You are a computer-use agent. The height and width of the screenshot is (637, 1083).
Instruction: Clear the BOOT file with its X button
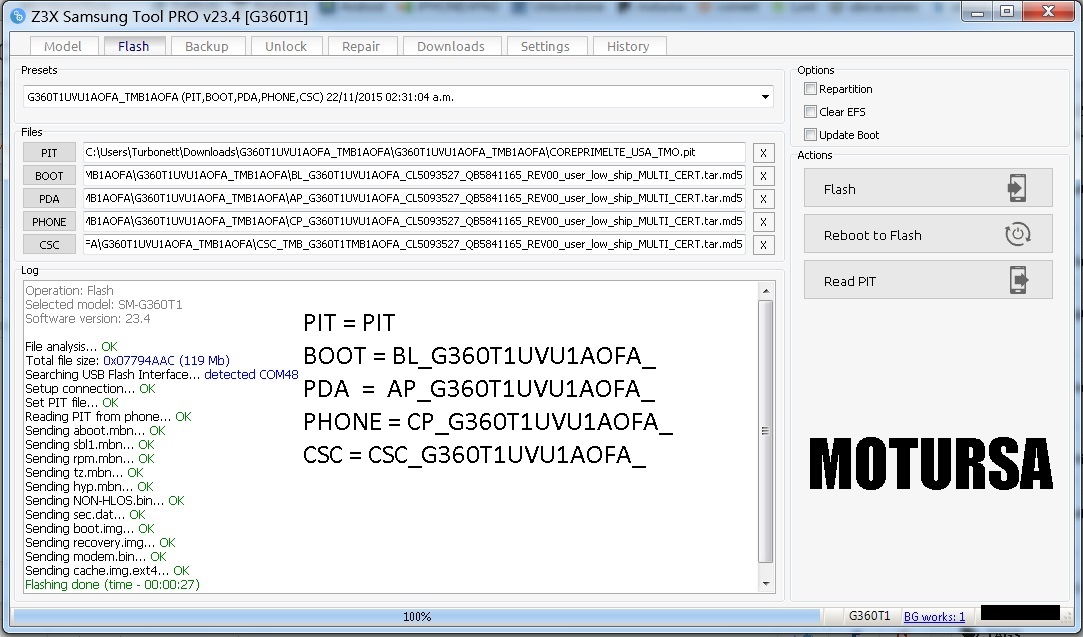[x=763, y=176]
